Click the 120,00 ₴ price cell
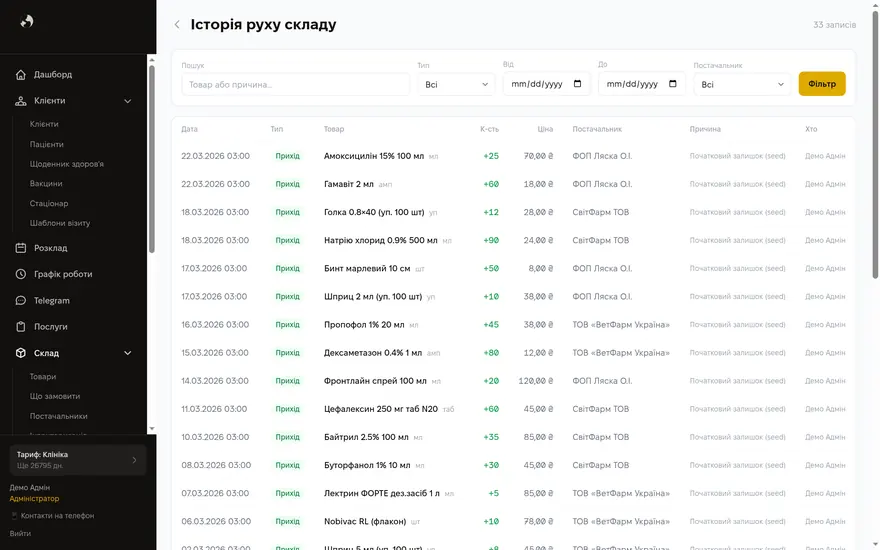Screen dimensions: 880x550 (x=535, y=381)
